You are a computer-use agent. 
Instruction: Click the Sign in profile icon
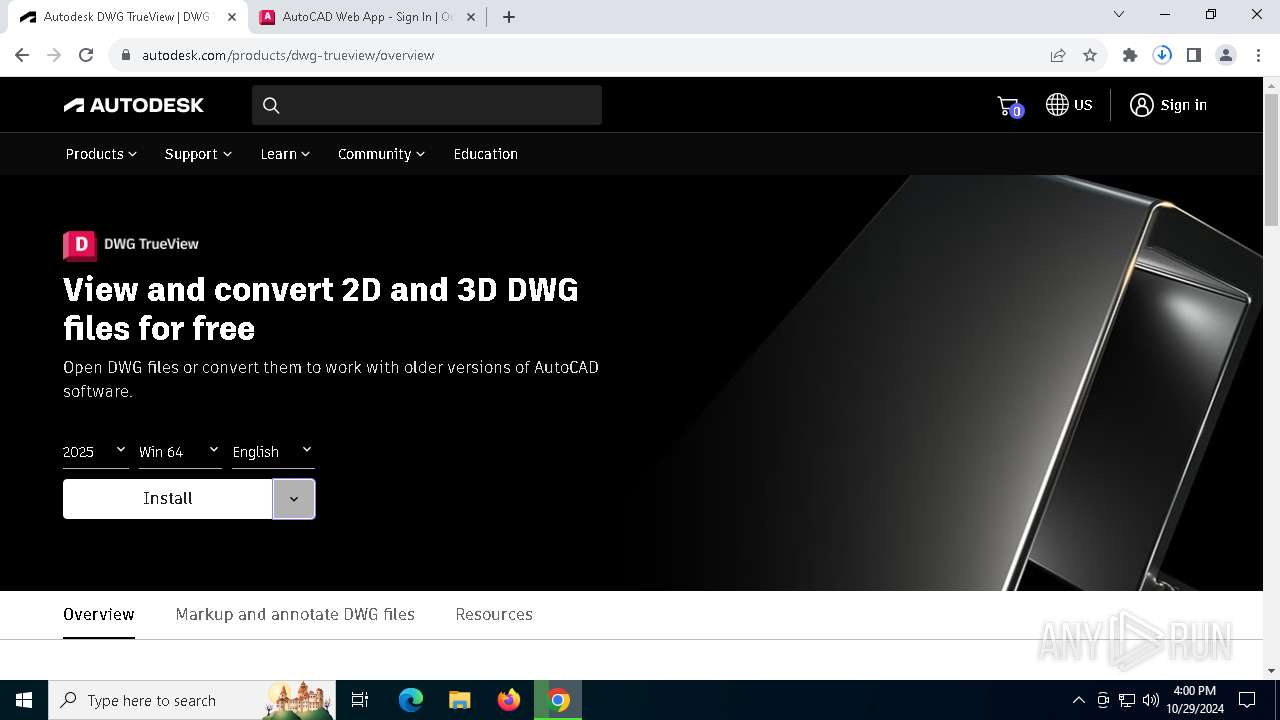click(x=1141, y=105)
